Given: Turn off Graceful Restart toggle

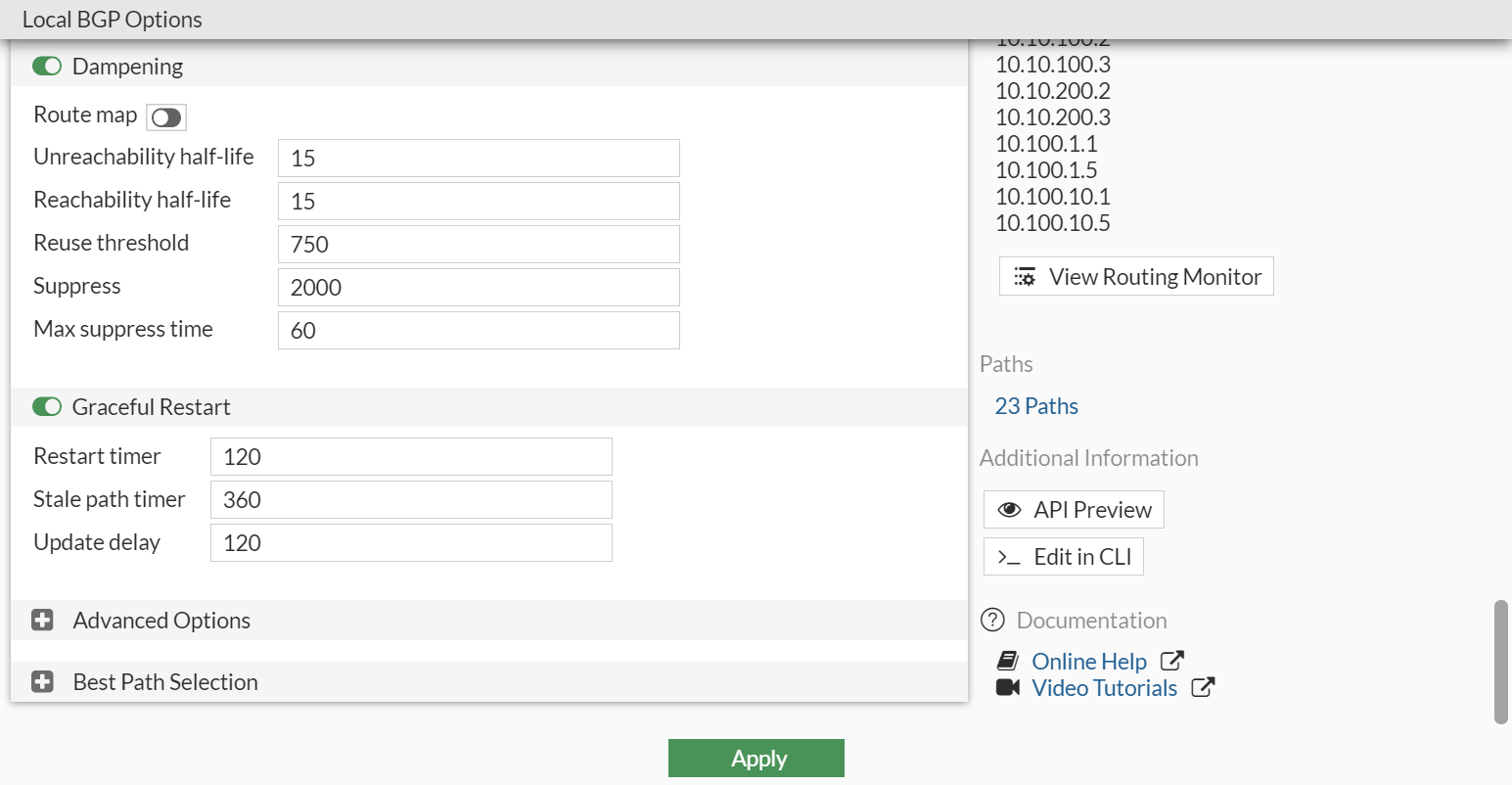Looking at the screenshot, I should tap(47, 407).
